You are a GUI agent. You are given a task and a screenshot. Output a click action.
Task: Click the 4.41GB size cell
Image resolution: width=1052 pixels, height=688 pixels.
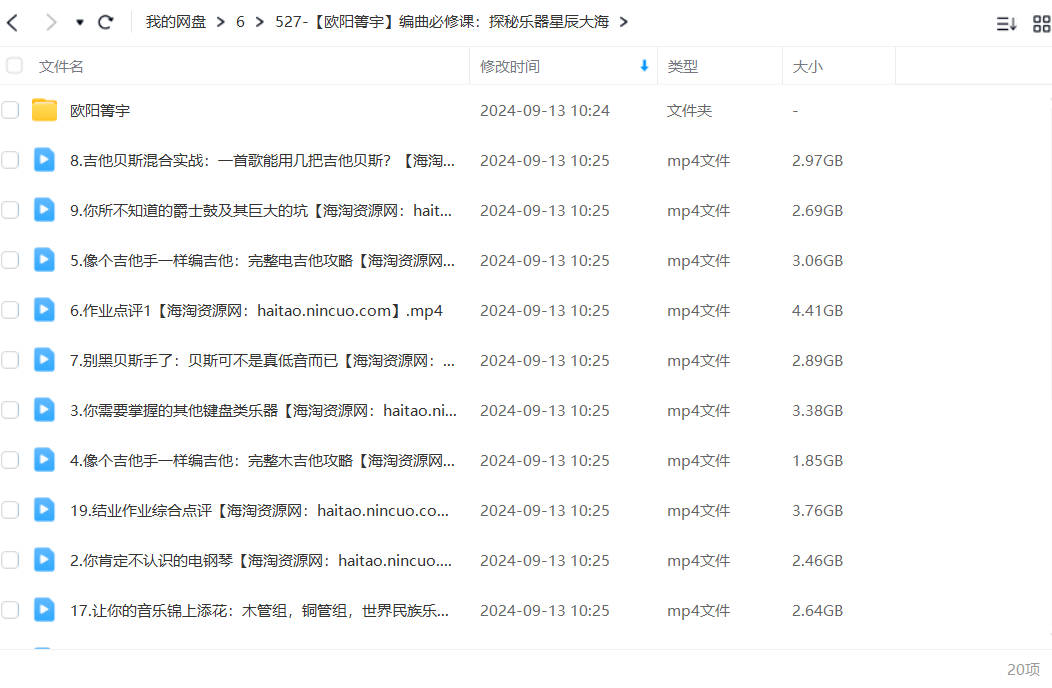pos(817,311)
